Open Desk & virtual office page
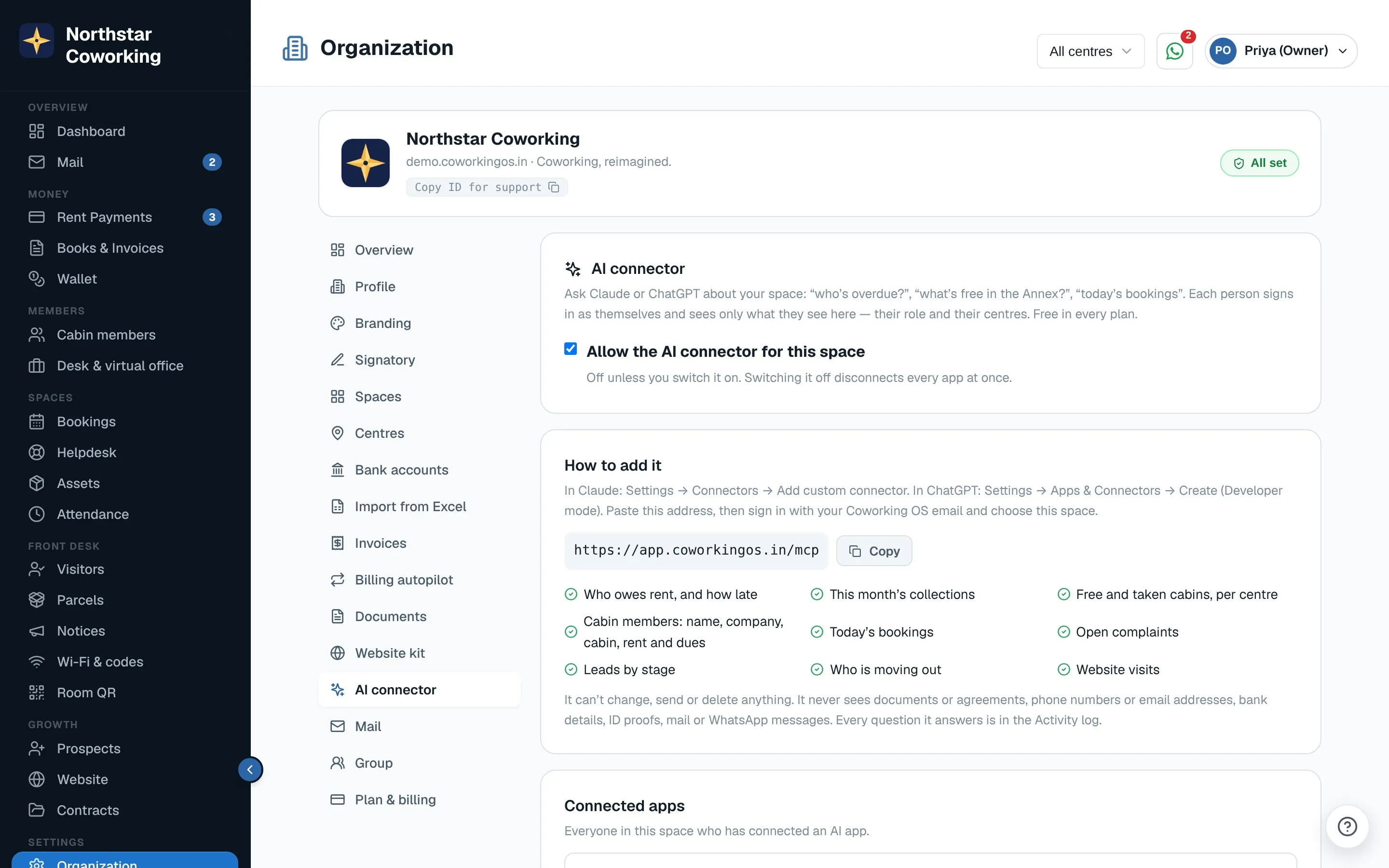The height and width of the screenshot is (868, 1389). click(124, 366)
